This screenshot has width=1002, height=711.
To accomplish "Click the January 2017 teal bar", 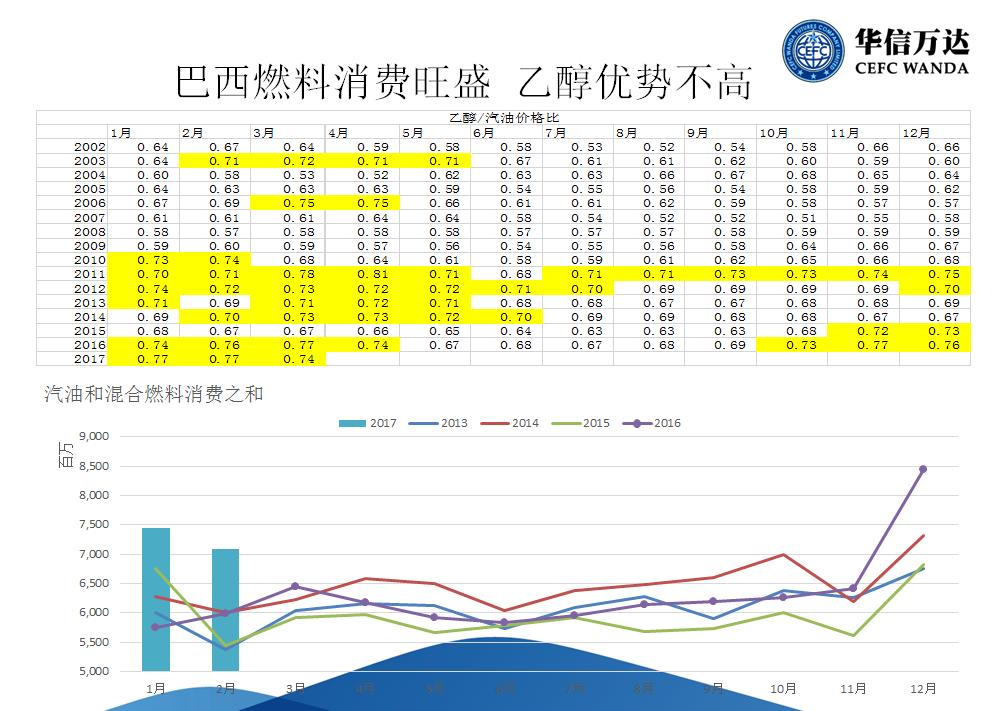I will (x=156, y=599).
